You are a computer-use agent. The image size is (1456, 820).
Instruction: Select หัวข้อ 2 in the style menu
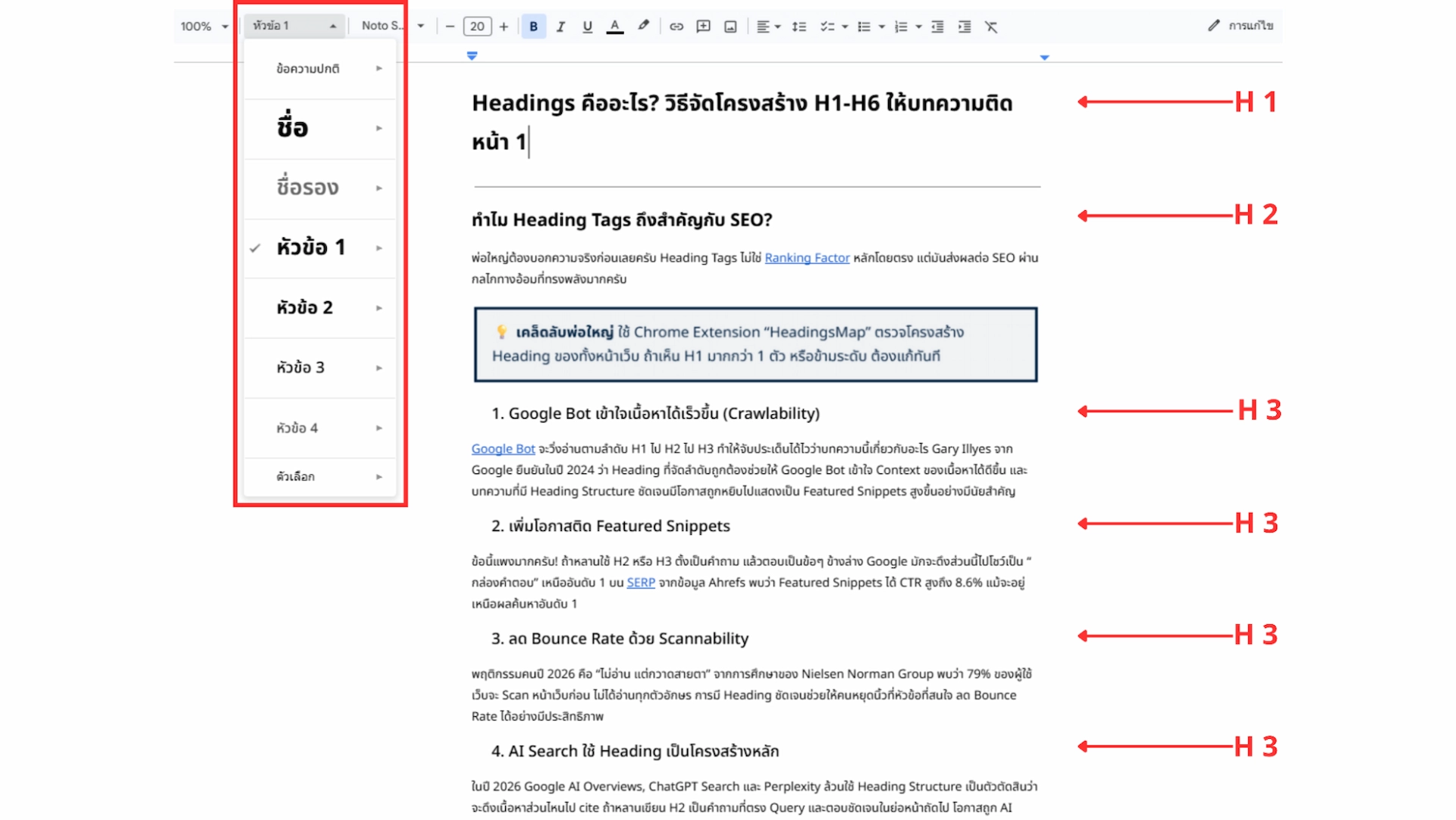[x=320, y=308]
